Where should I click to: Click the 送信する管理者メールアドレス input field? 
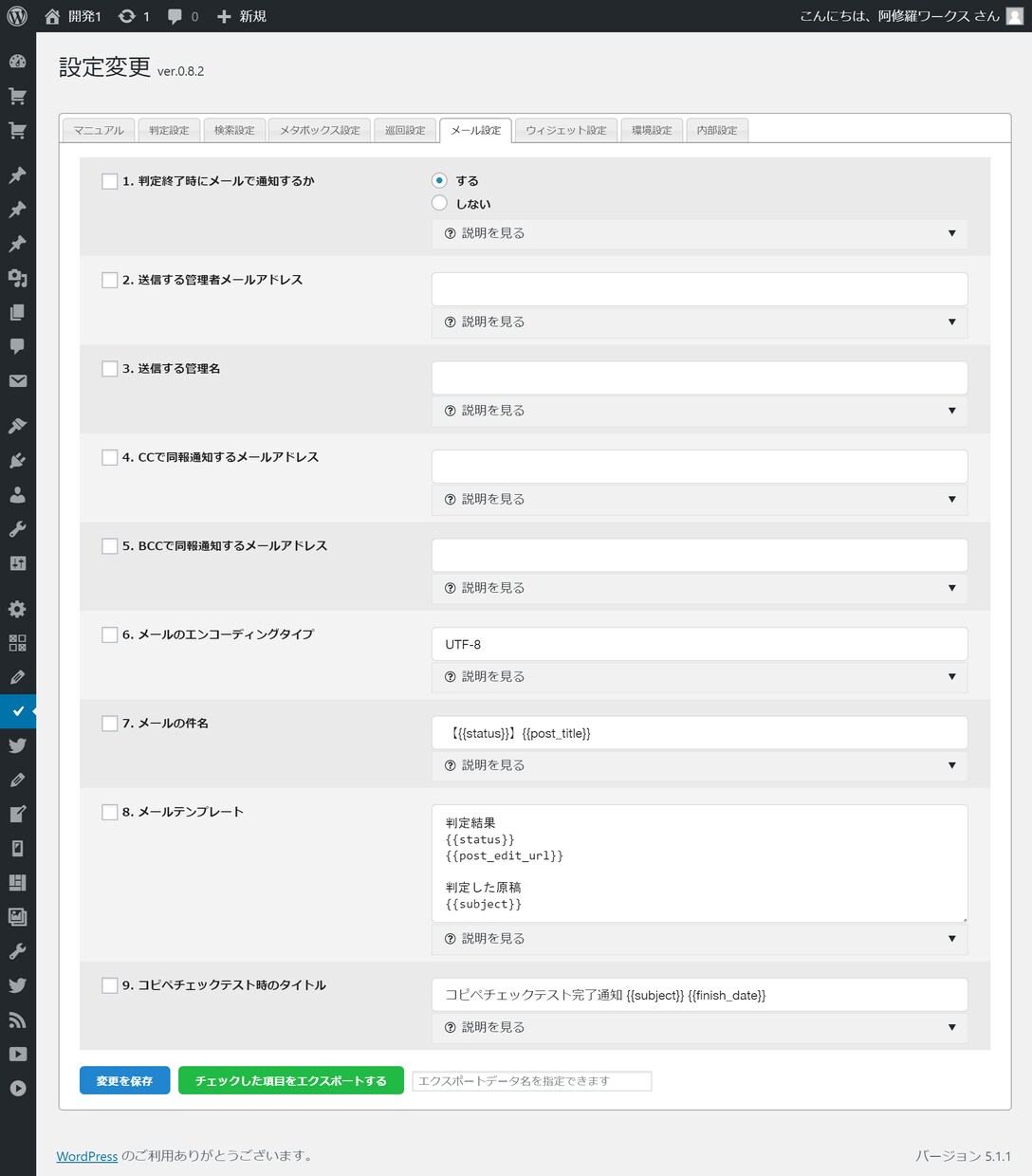pos(700,289)
